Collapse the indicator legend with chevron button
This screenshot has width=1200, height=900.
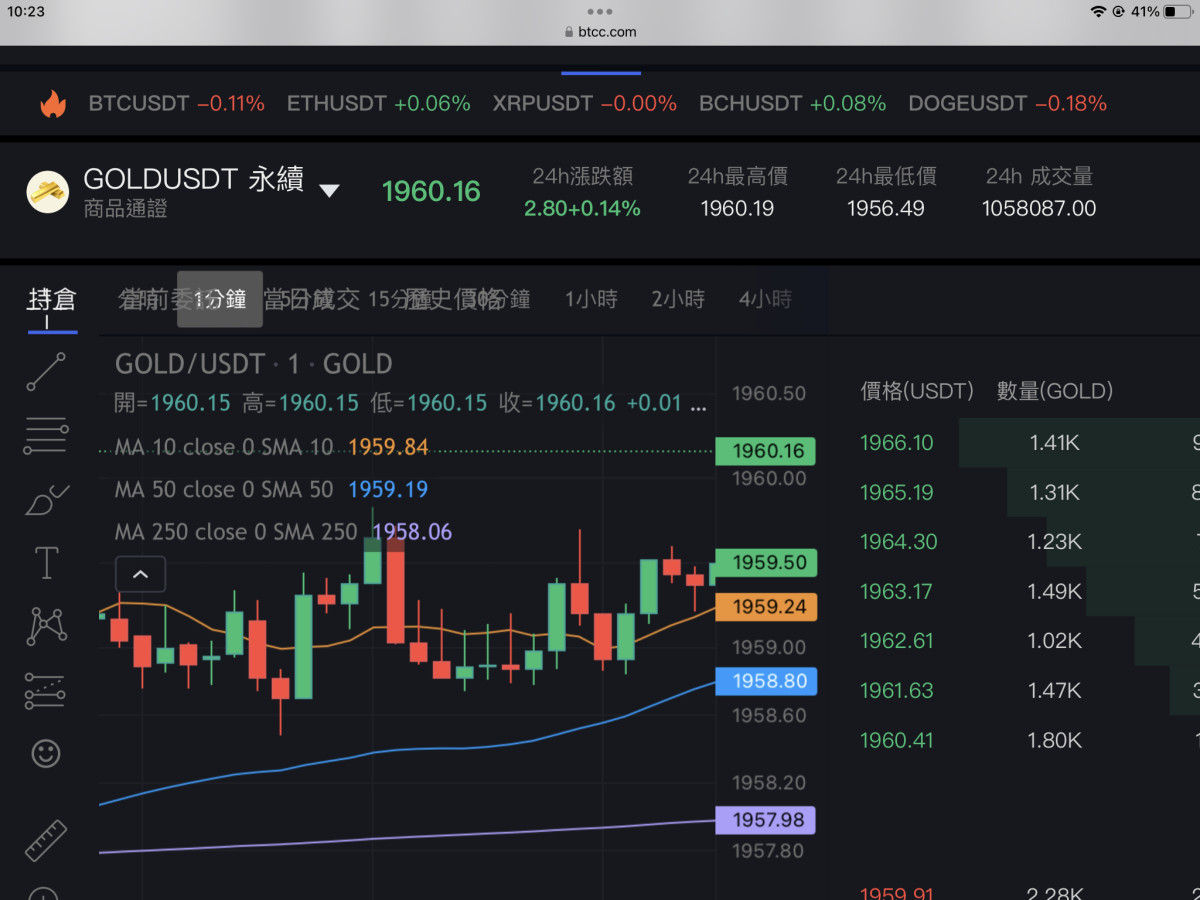pyautogui.click(x=140, y=574)
